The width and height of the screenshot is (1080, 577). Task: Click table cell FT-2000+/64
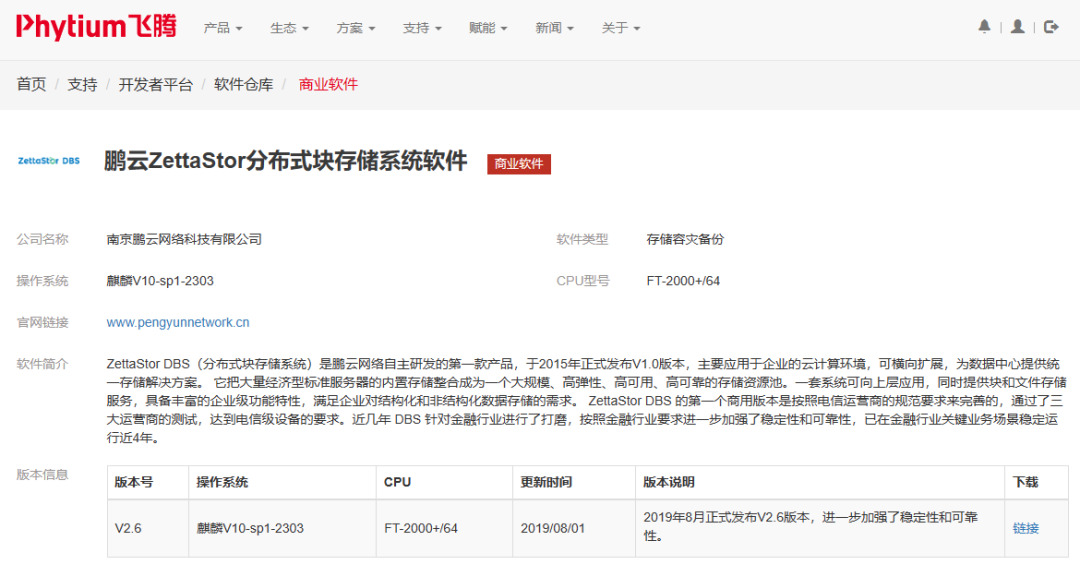(444, 528)
